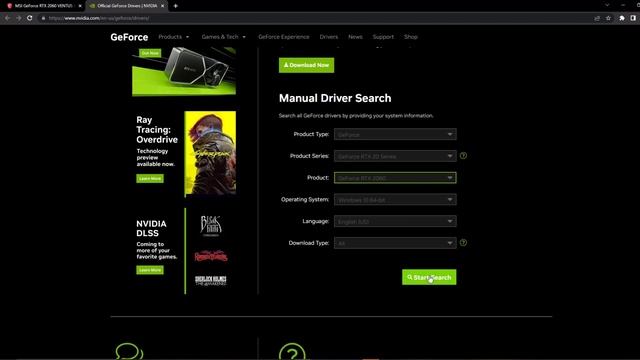Image resolution: width=640 pixels, height=360 pixels.
Task: Switch to the MSI GeForce RTX 2060 VENTUS tab
Action: coord(43,6)
